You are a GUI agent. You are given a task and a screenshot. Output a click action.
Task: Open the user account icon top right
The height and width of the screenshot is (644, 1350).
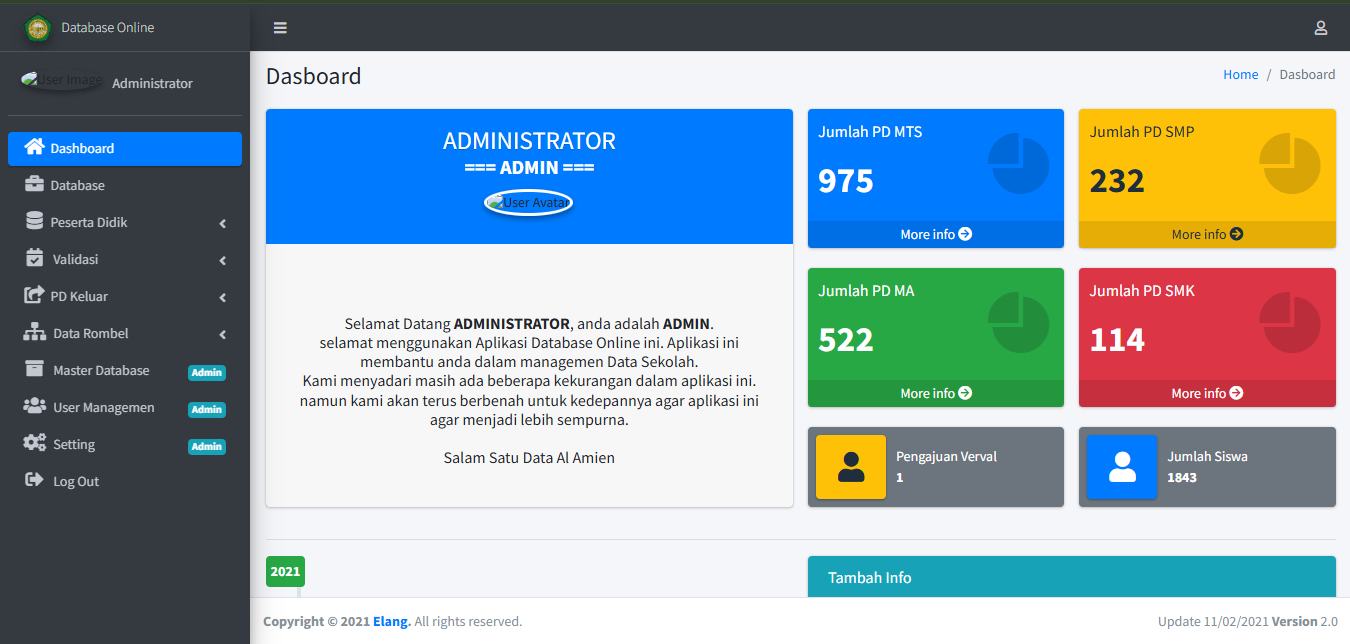[x=1320, y=28]
